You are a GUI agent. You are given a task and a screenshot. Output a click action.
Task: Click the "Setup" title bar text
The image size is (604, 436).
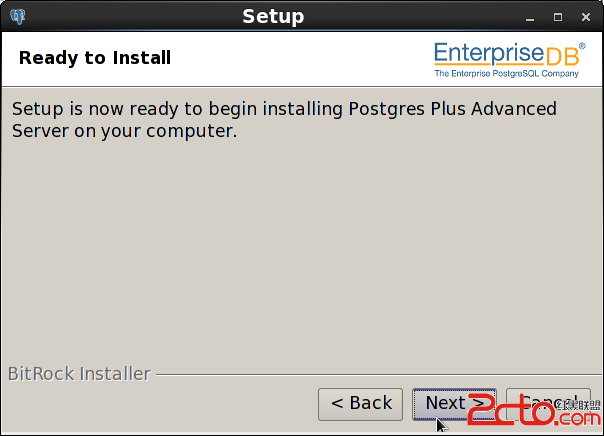click(x=273, y=17)
